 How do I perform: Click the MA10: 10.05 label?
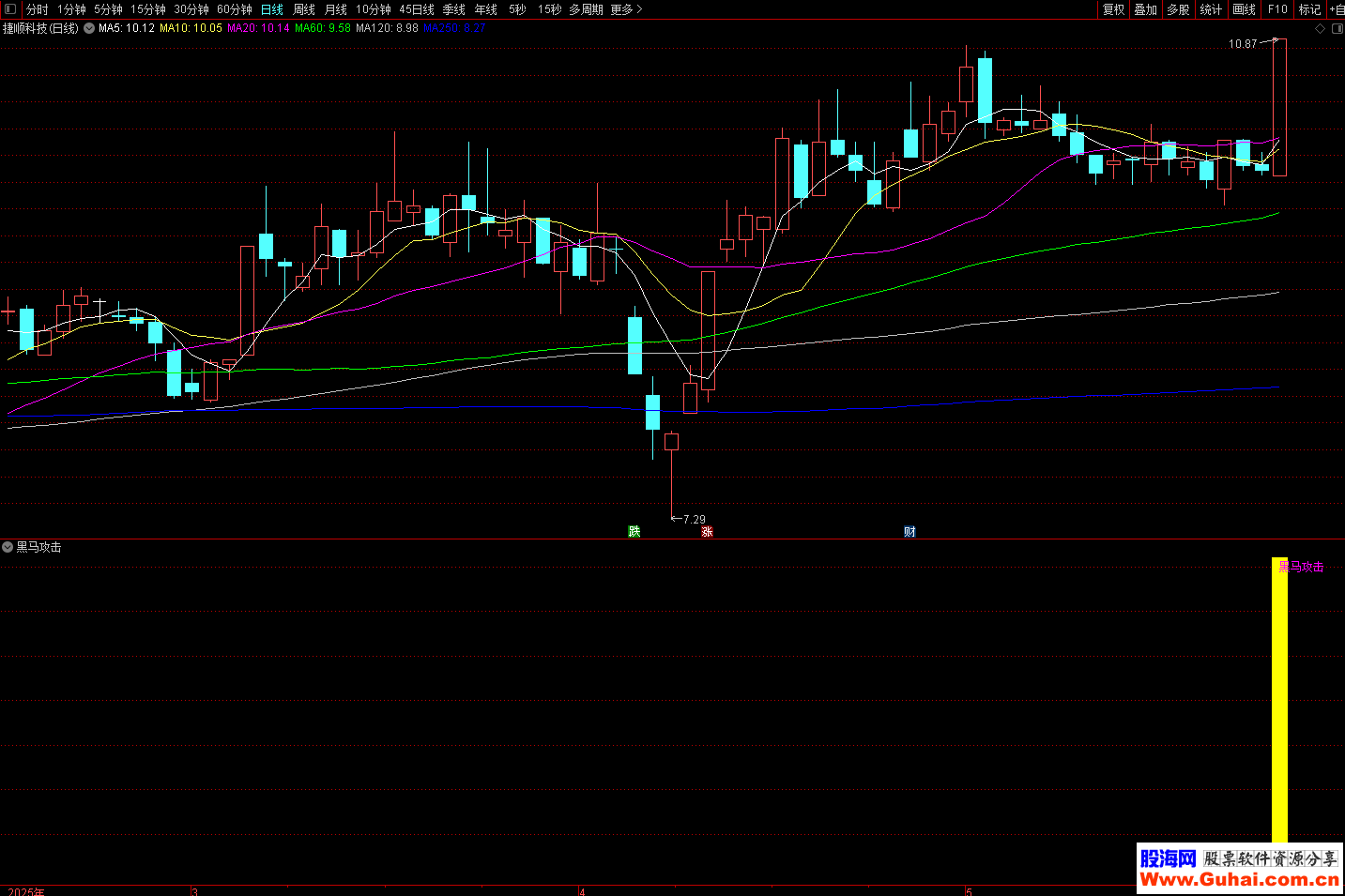(191, 28)
